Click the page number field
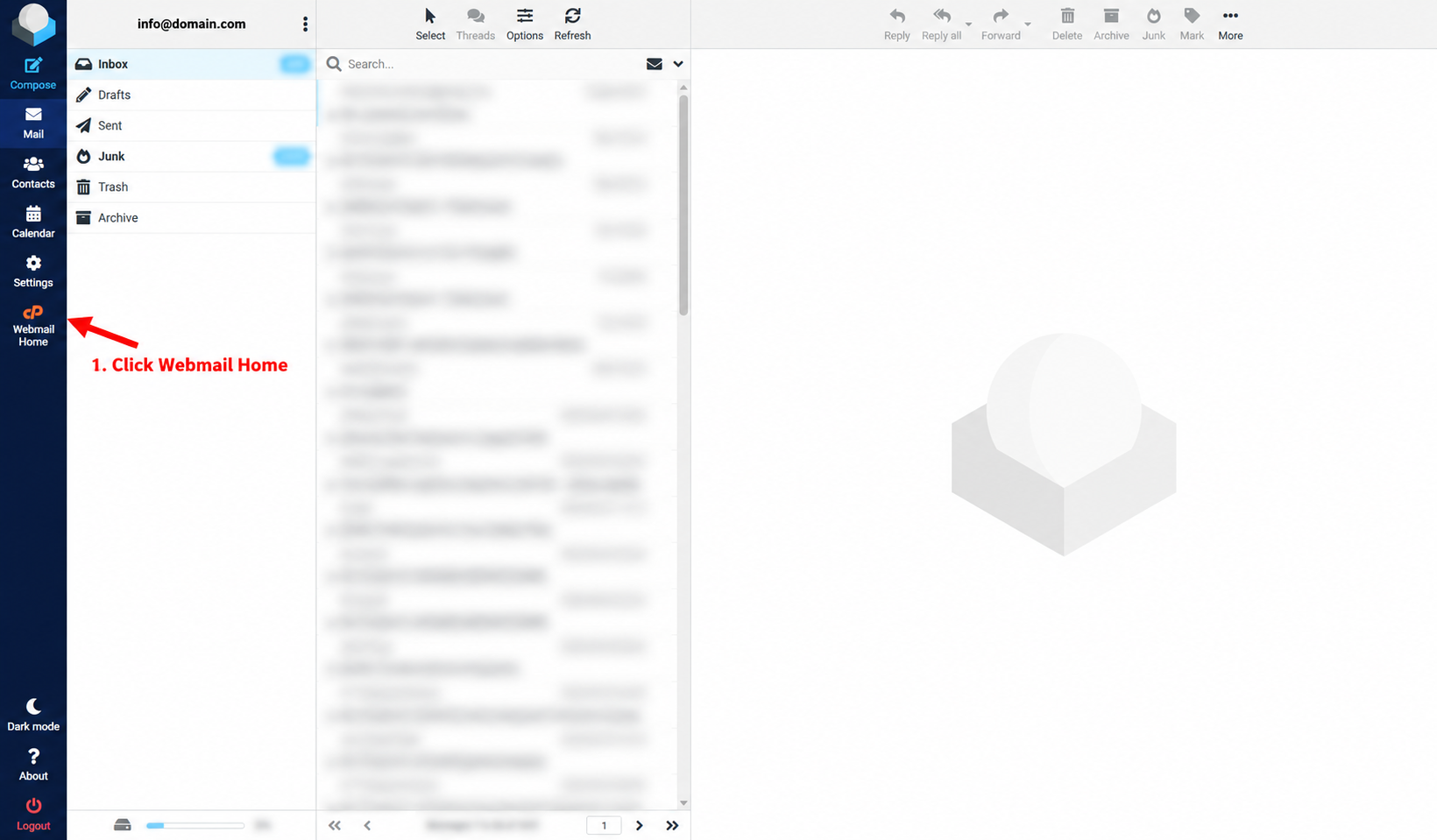 [x=604, y=825]
